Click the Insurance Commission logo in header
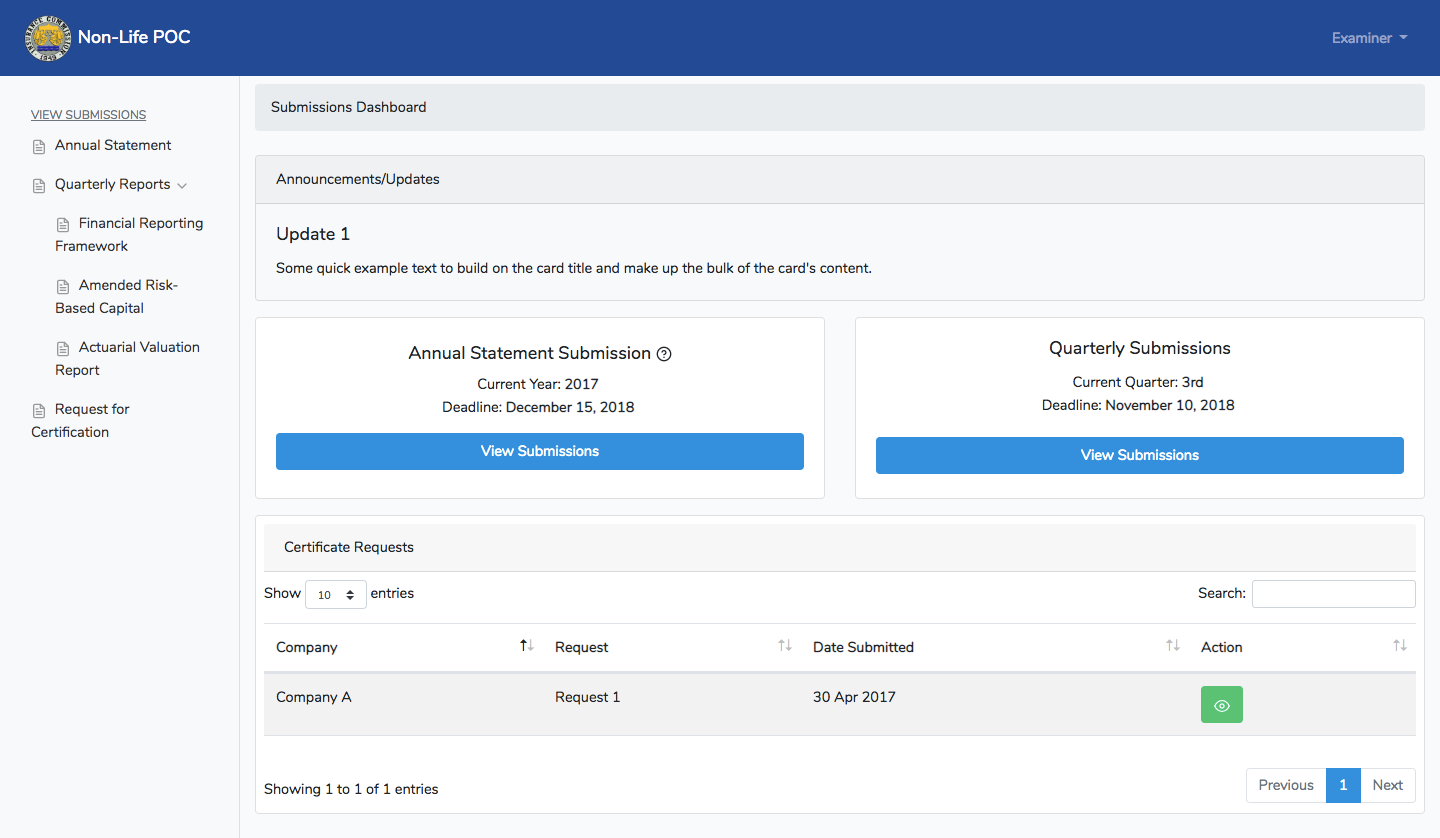1440x838 pixels. (x=48, y=38)
